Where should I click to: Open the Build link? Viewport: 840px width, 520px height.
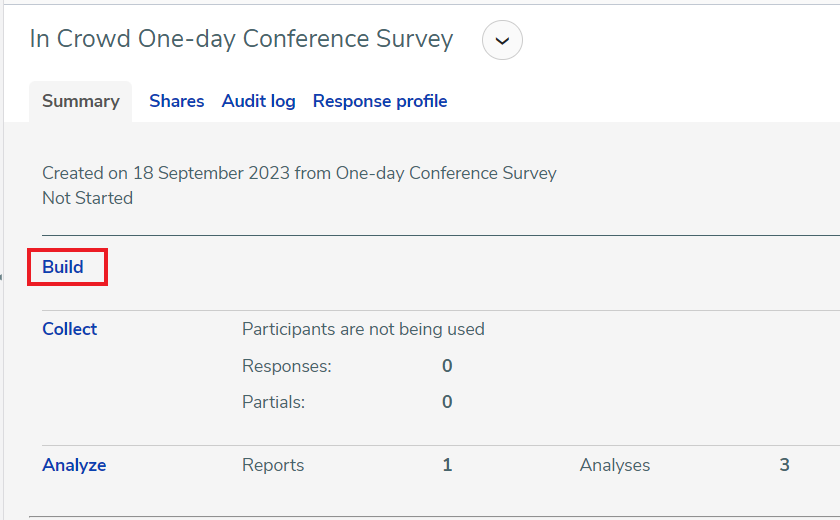point(63,267)
